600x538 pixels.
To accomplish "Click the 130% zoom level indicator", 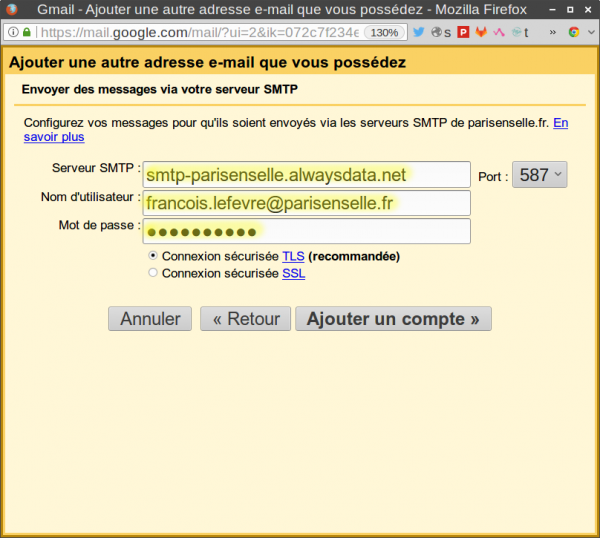I will (x=385, y=32).
